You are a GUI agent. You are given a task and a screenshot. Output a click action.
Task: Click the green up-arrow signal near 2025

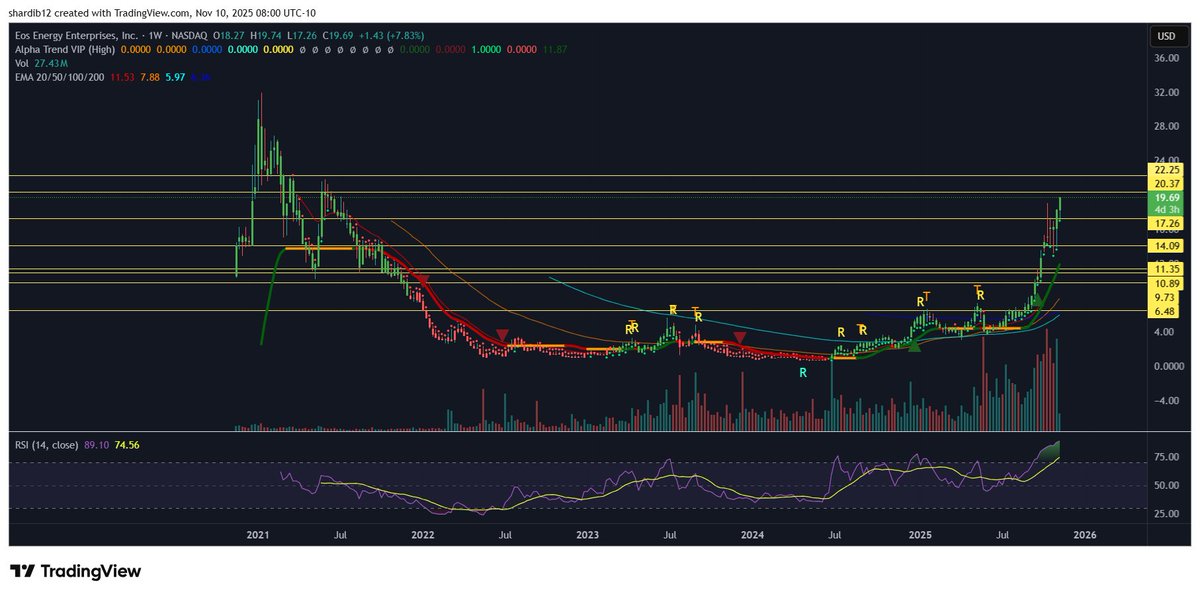click(913, 345)
